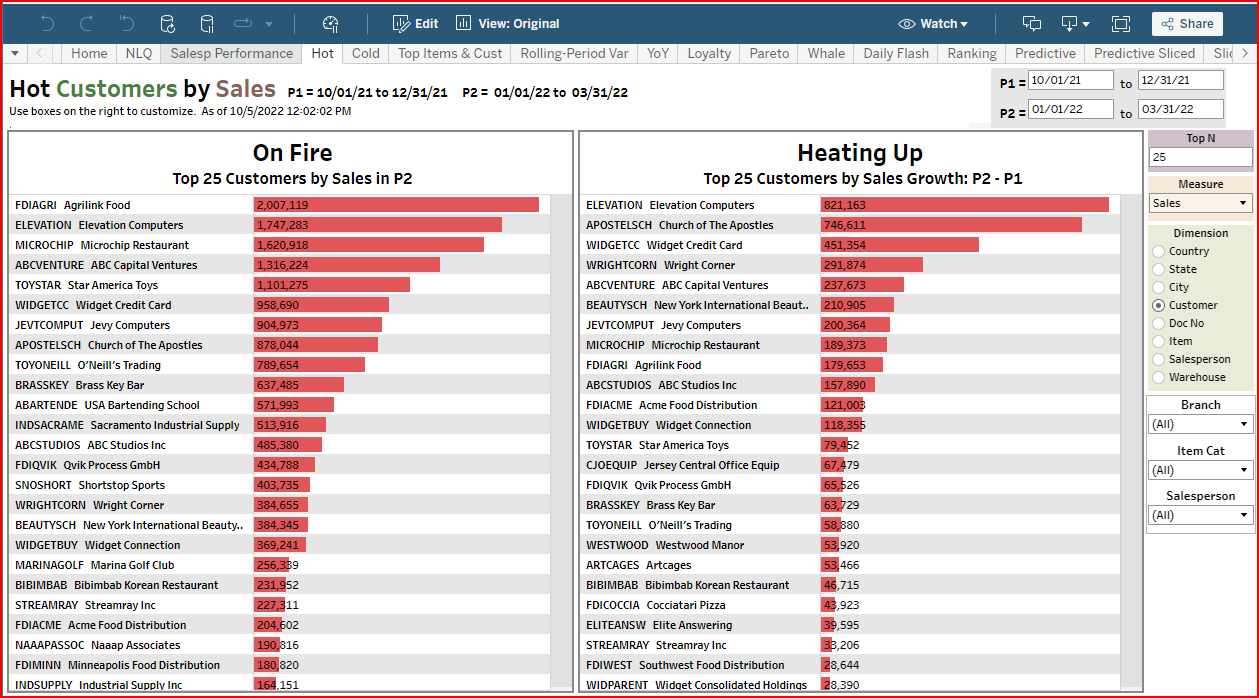
Task: Select the Salesperson dimension radio button
Action: 1159,360
